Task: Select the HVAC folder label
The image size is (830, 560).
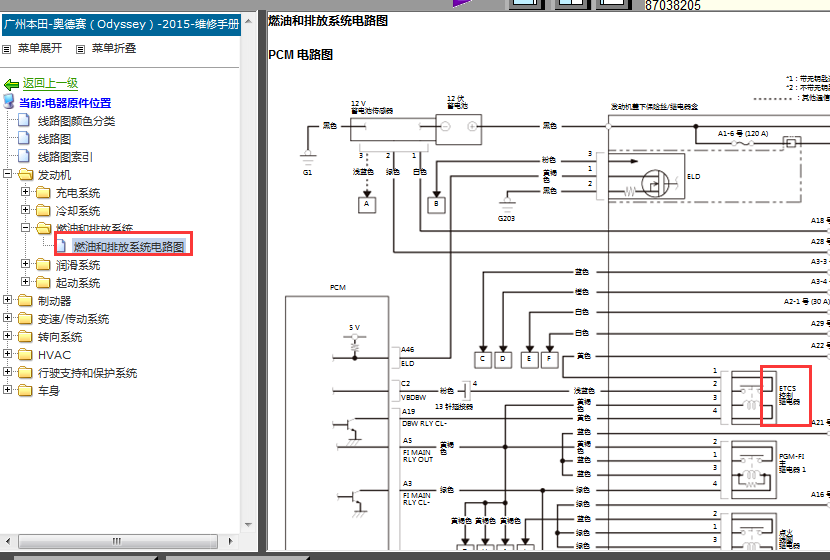Action: coord(54,355)
